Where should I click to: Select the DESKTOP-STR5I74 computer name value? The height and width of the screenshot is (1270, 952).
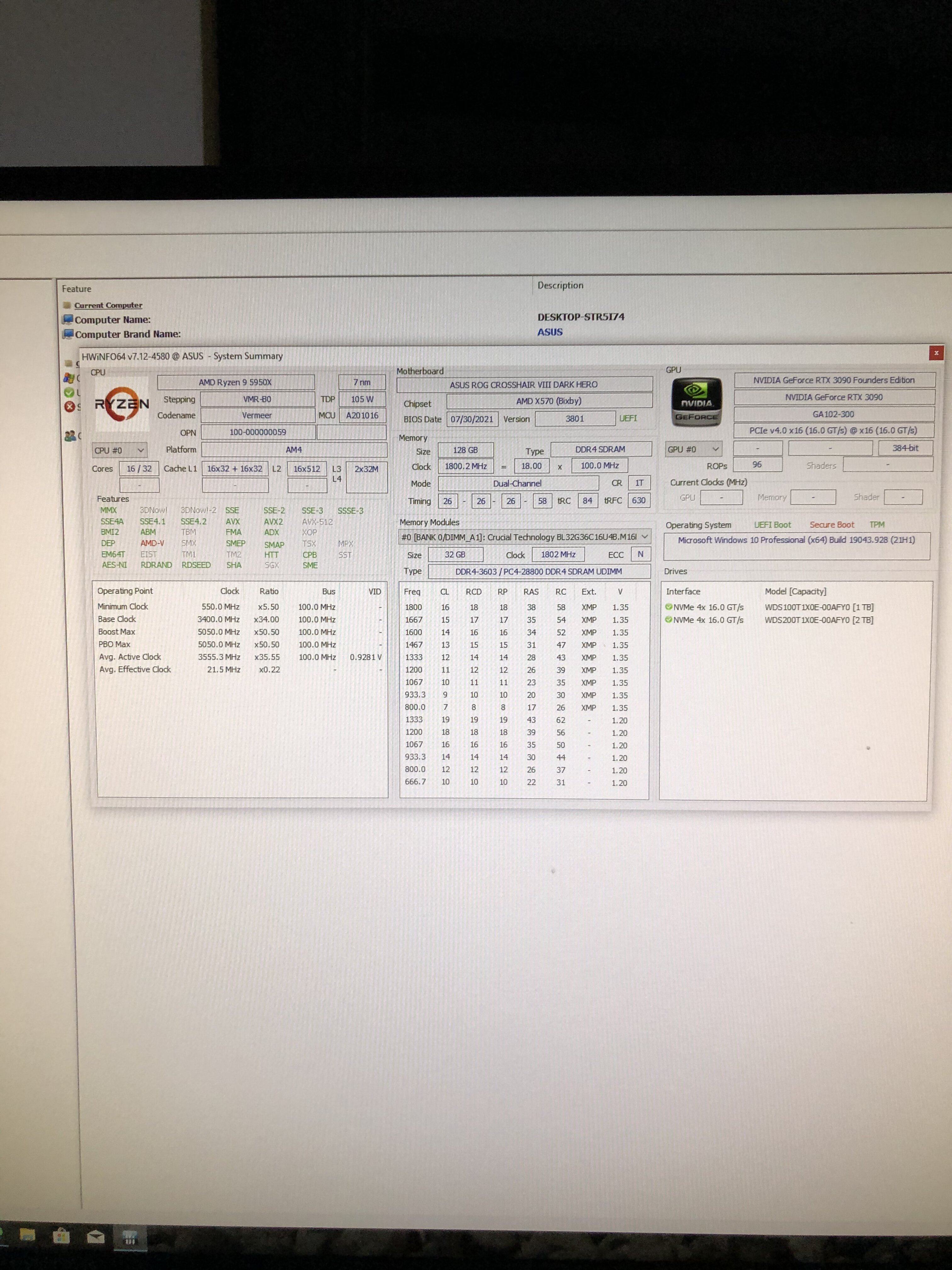[x=581, y=317]
